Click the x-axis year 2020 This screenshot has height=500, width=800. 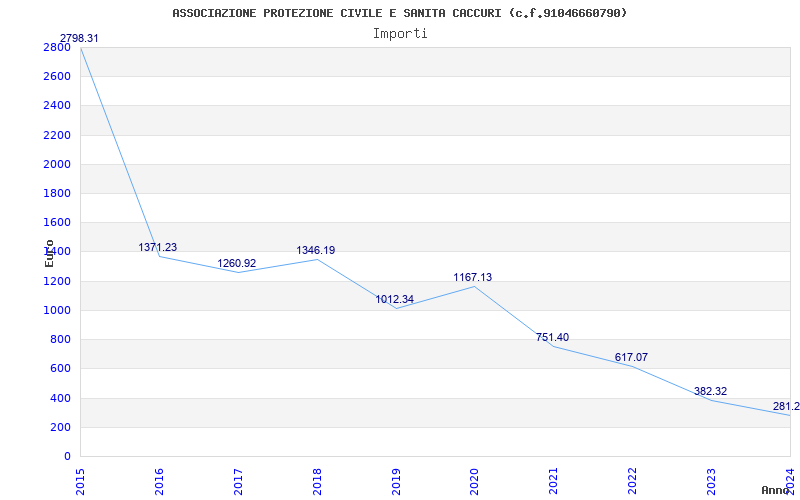point(474,481)
